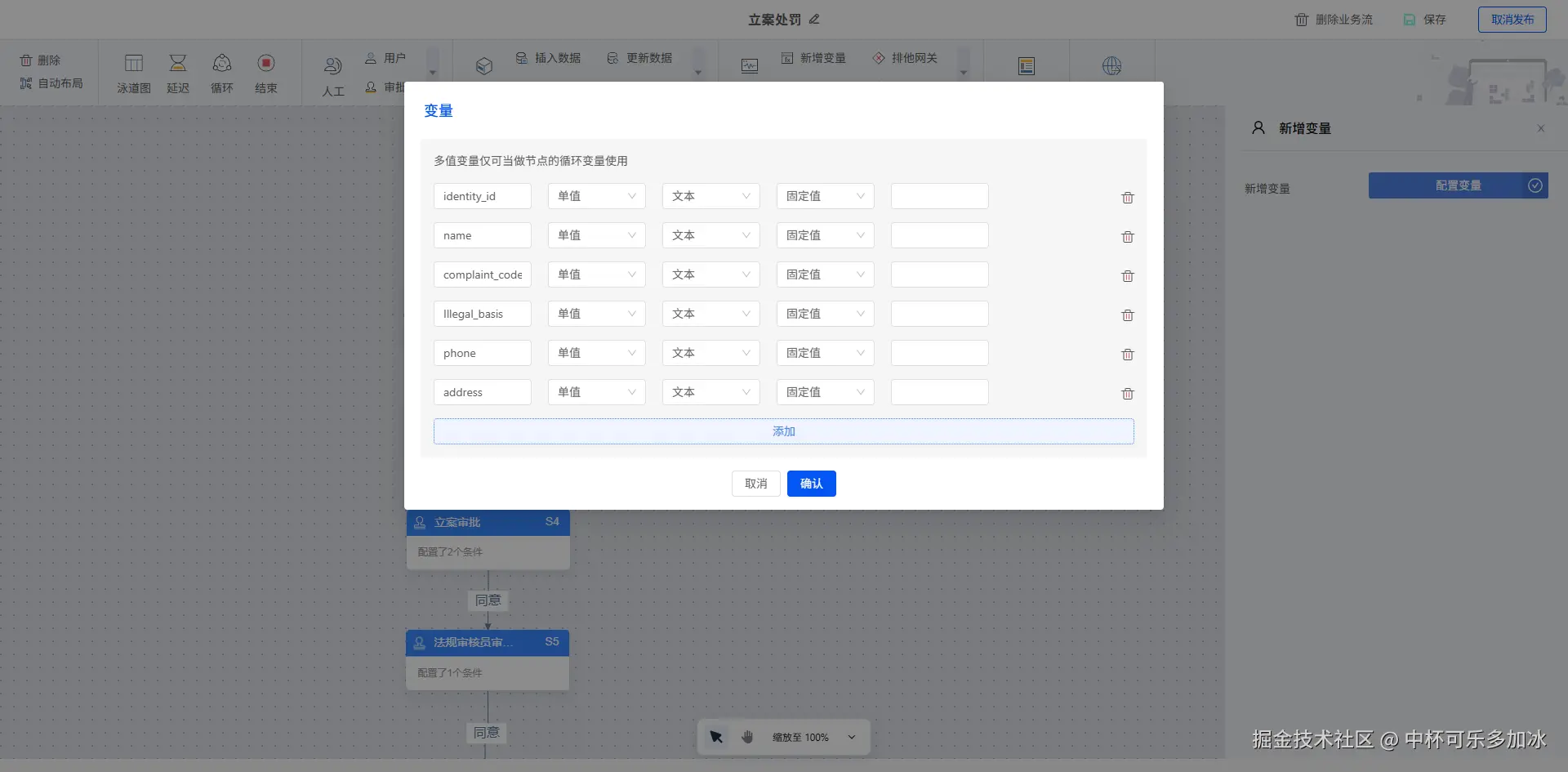Save the workflow with 保存
The width and height of the screenshot is (1568, 772).
coord(1425,20)
